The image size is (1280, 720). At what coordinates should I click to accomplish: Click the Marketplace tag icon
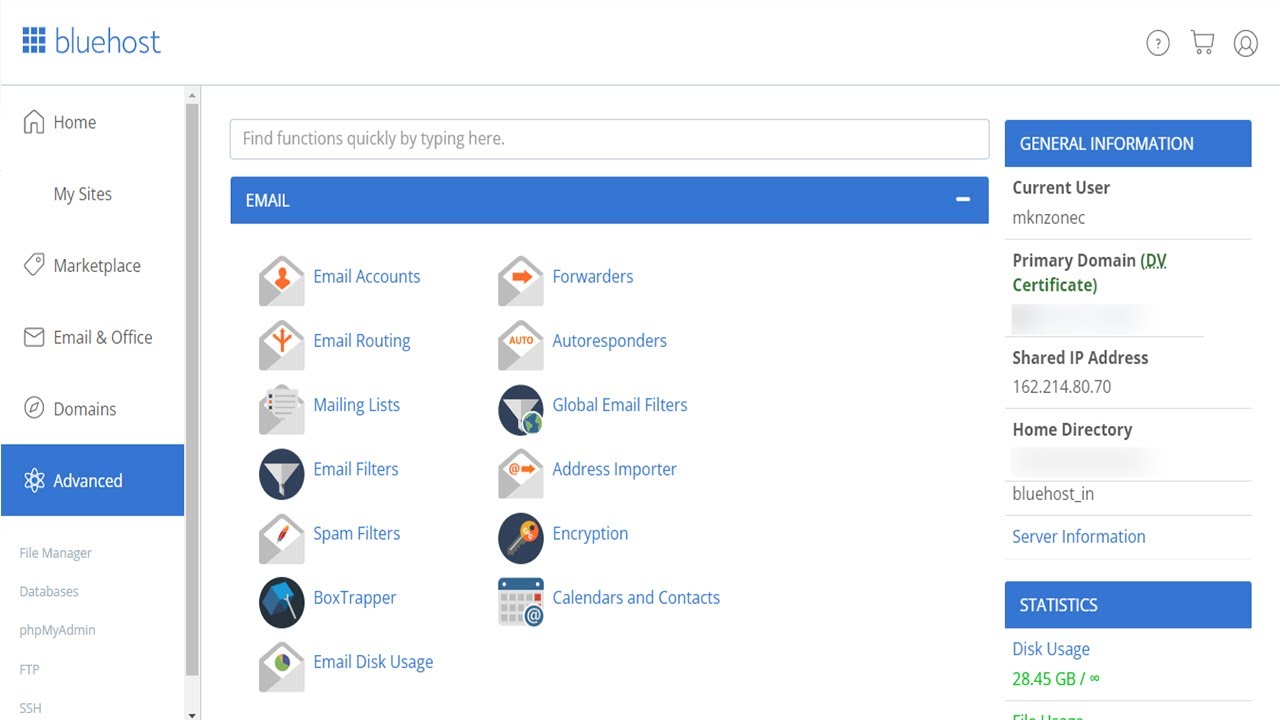34,265
